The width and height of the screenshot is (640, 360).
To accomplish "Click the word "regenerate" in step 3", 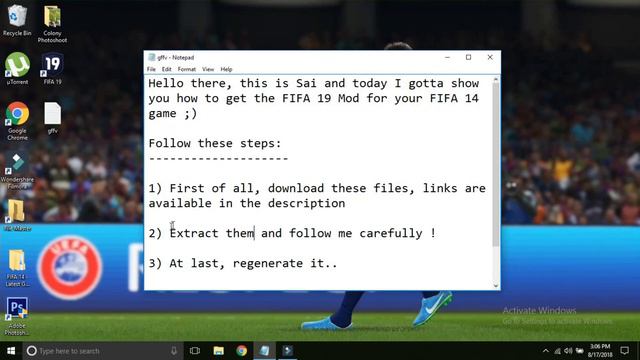I will tap(268, 264).
